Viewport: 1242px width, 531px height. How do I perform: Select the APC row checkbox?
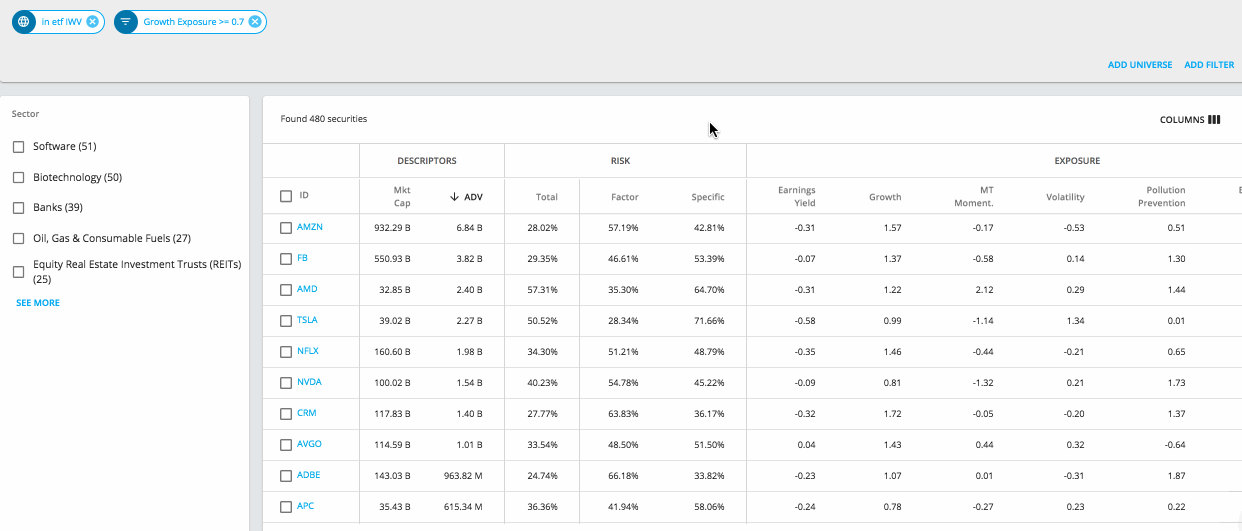[x=286, y=507]
